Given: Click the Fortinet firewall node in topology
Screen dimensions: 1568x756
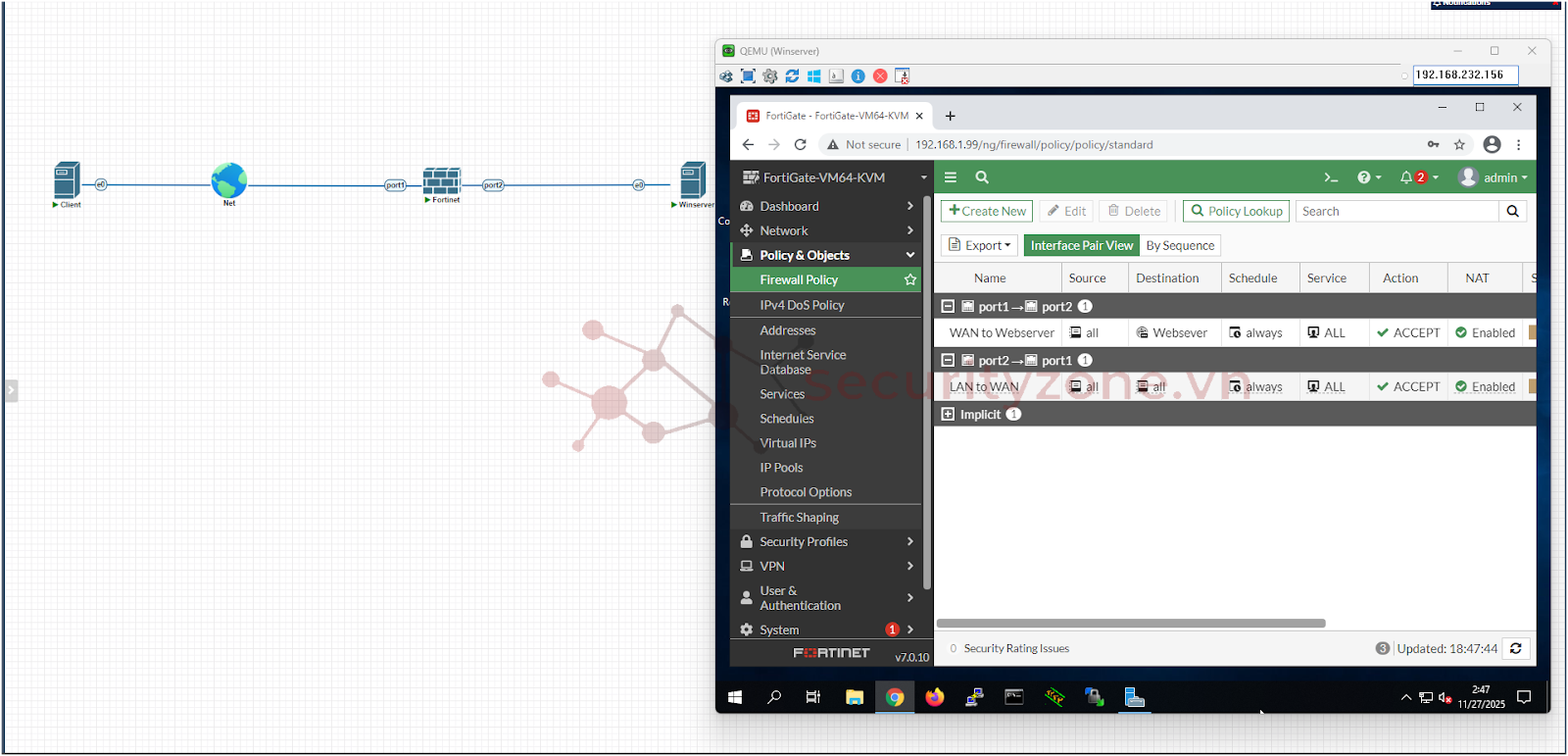Looking at the screenshot, I should pyautogui.click(x=442, y=181).
